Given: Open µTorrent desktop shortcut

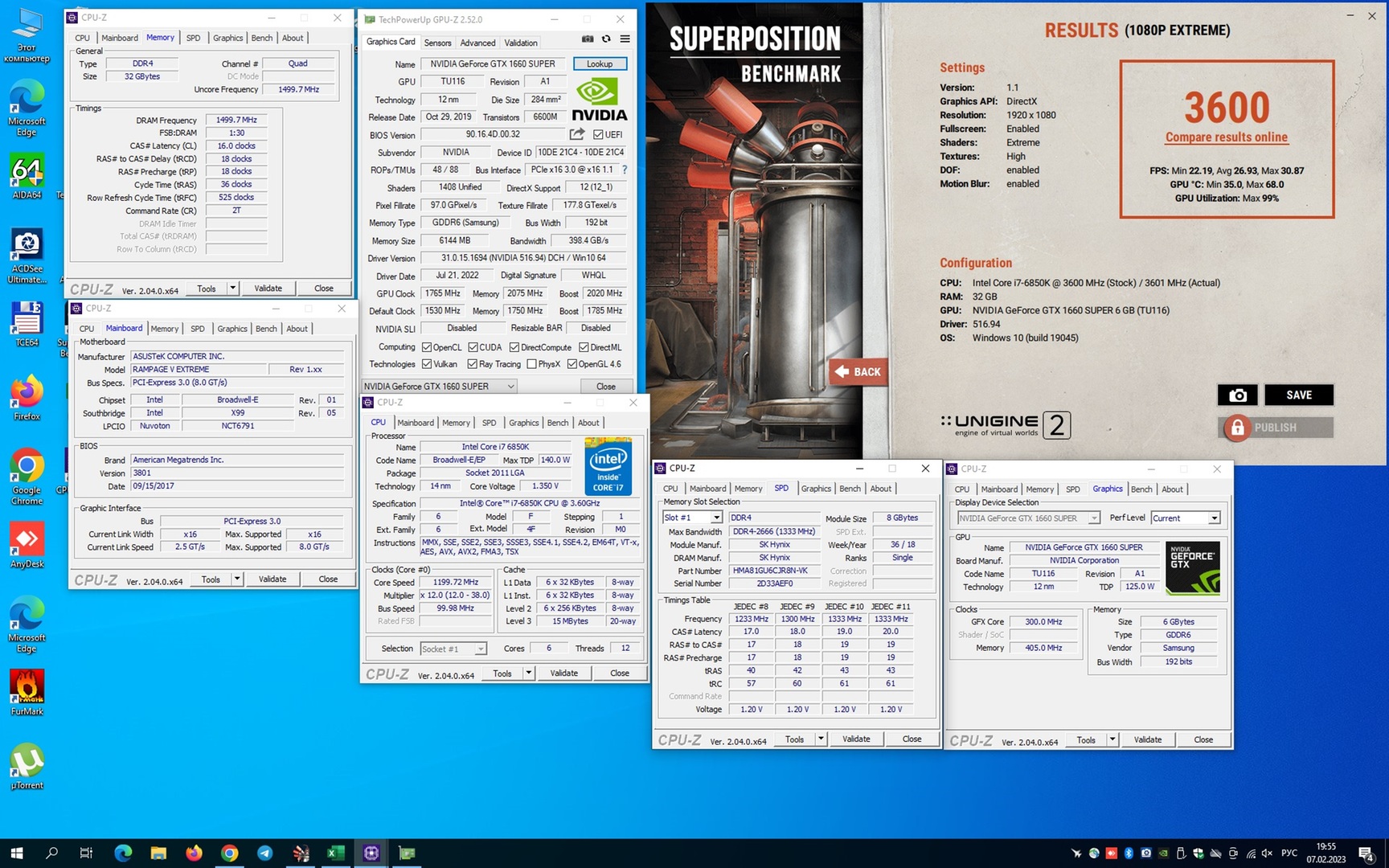Looking at the screenshot, I should coord(27,767).
